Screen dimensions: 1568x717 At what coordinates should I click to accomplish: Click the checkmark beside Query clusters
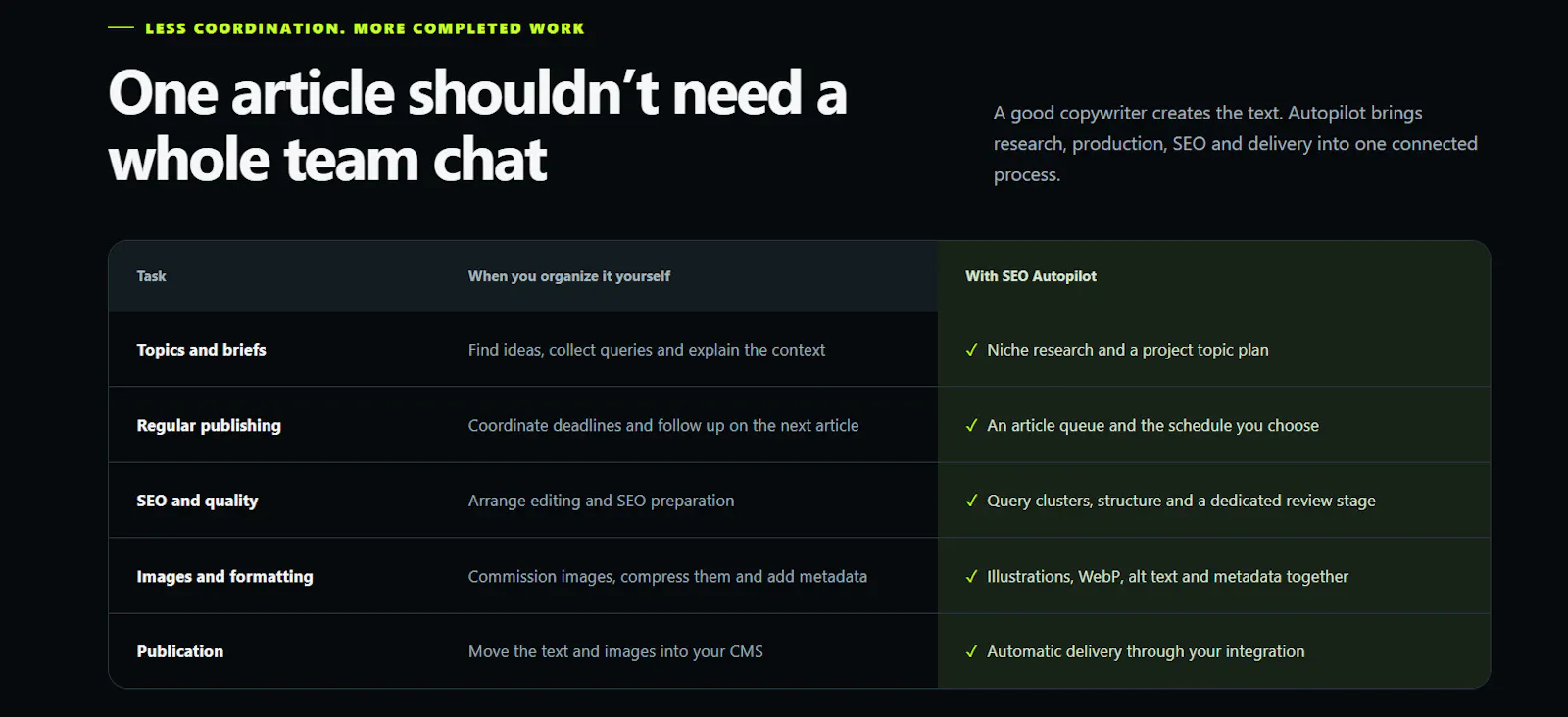click(x=971, y=501)
